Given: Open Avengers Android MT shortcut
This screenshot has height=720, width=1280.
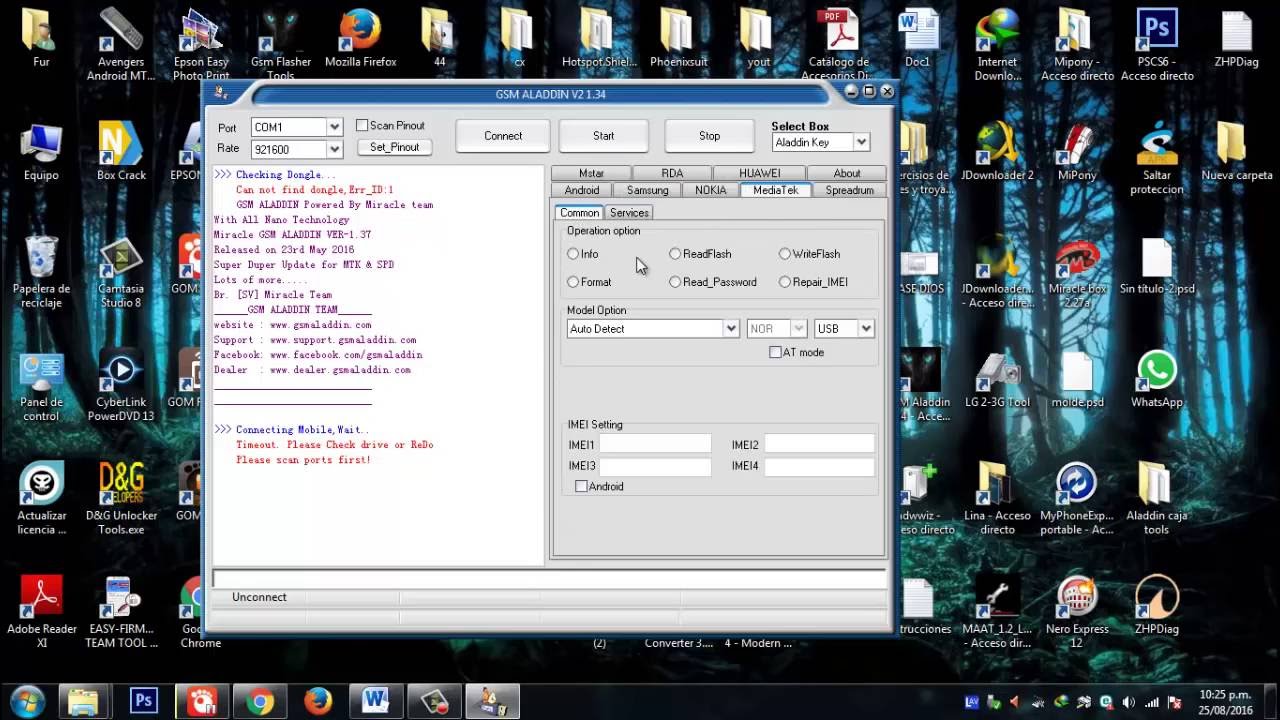Looking at the screenshot, I should coord(121,42).
